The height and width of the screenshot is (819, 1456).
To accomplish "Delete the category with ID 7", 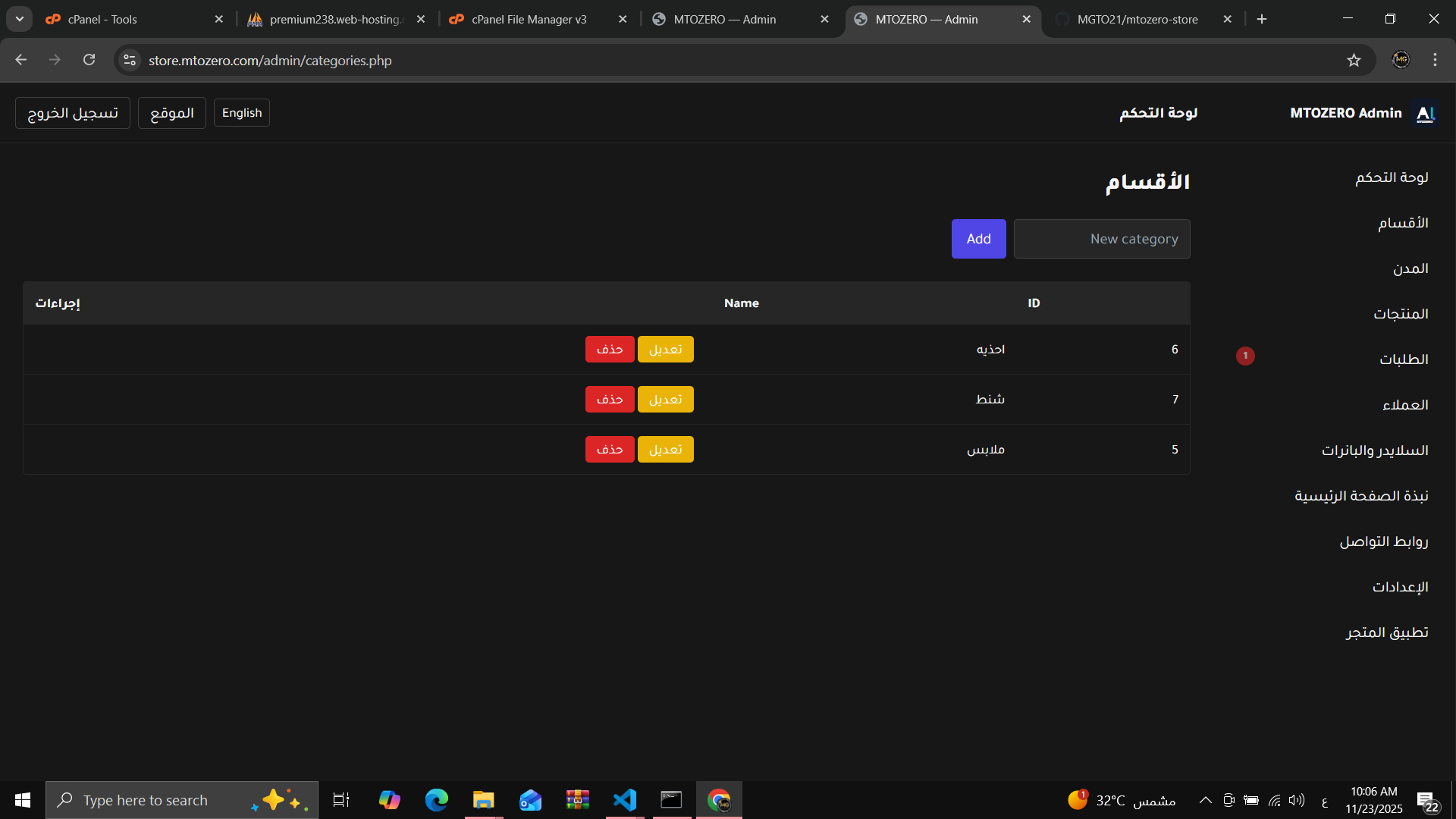I will (609, 400).
